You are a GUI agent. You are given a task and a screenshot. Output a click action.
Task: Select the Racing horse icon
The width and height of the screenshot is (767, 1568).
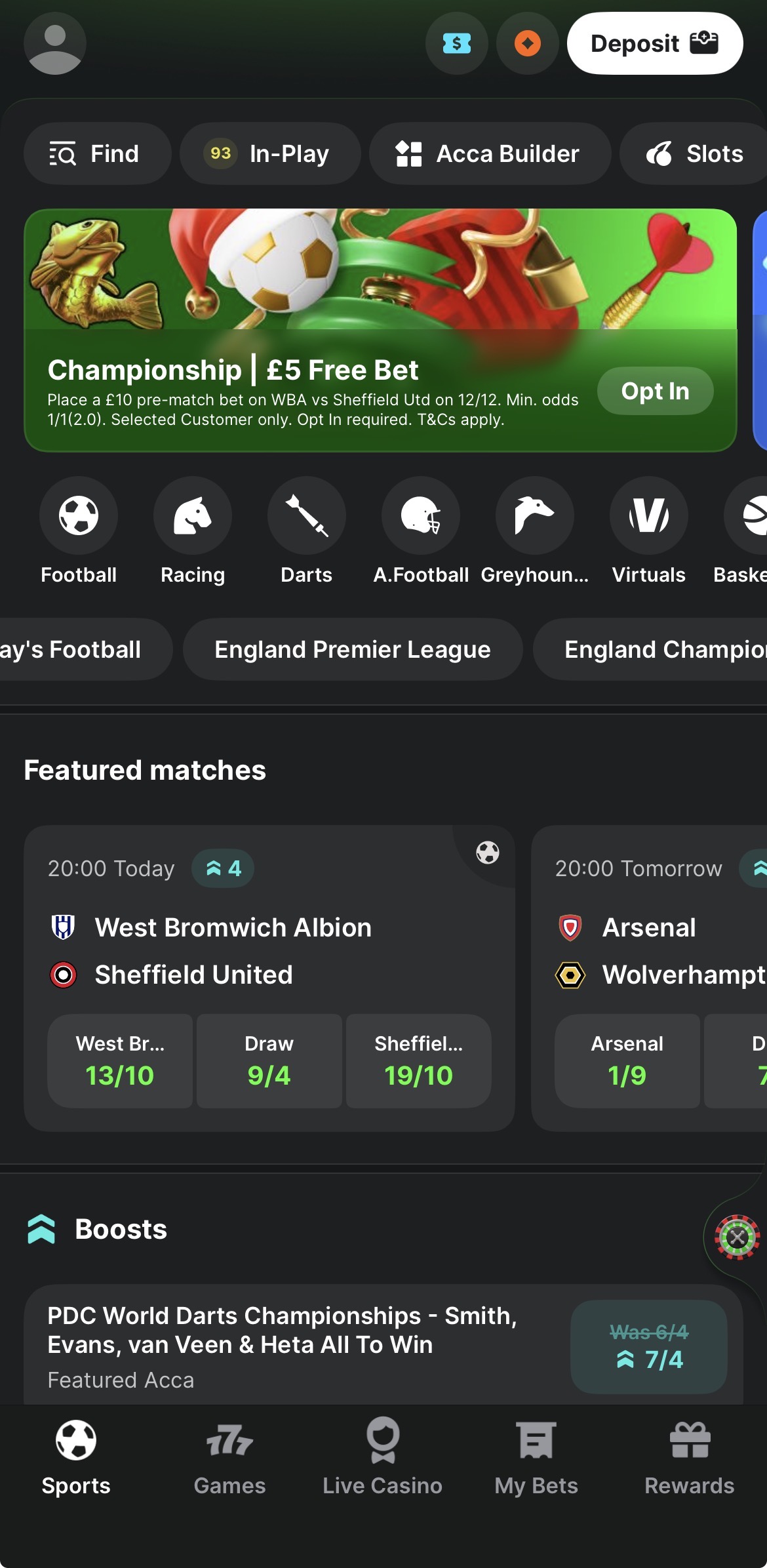(x=193, y=516)
